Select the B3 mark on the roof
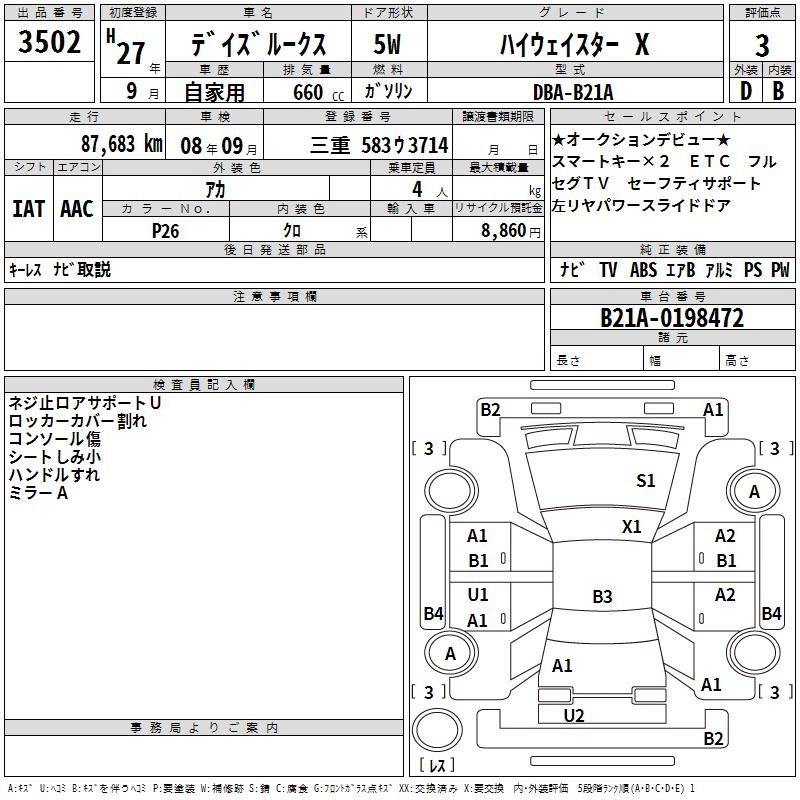Image resolution: width=800 pixels, height=800 pixels. [602, 597]
